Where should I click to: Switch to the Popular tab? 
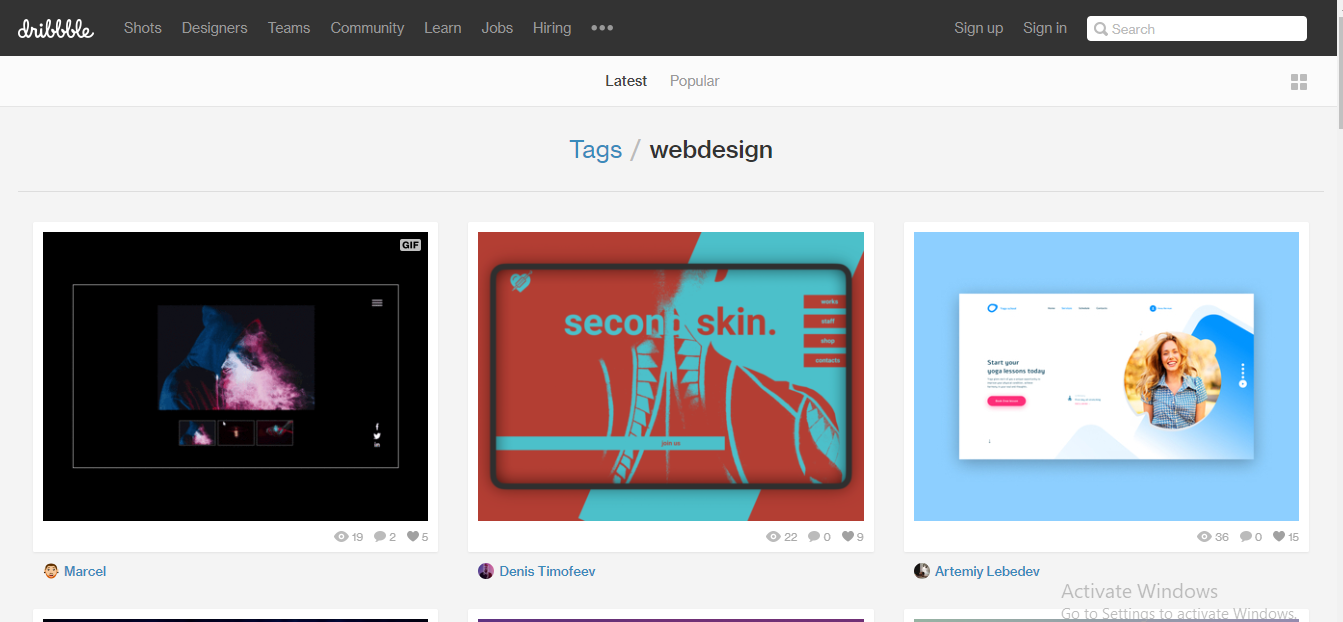[694, 81]
